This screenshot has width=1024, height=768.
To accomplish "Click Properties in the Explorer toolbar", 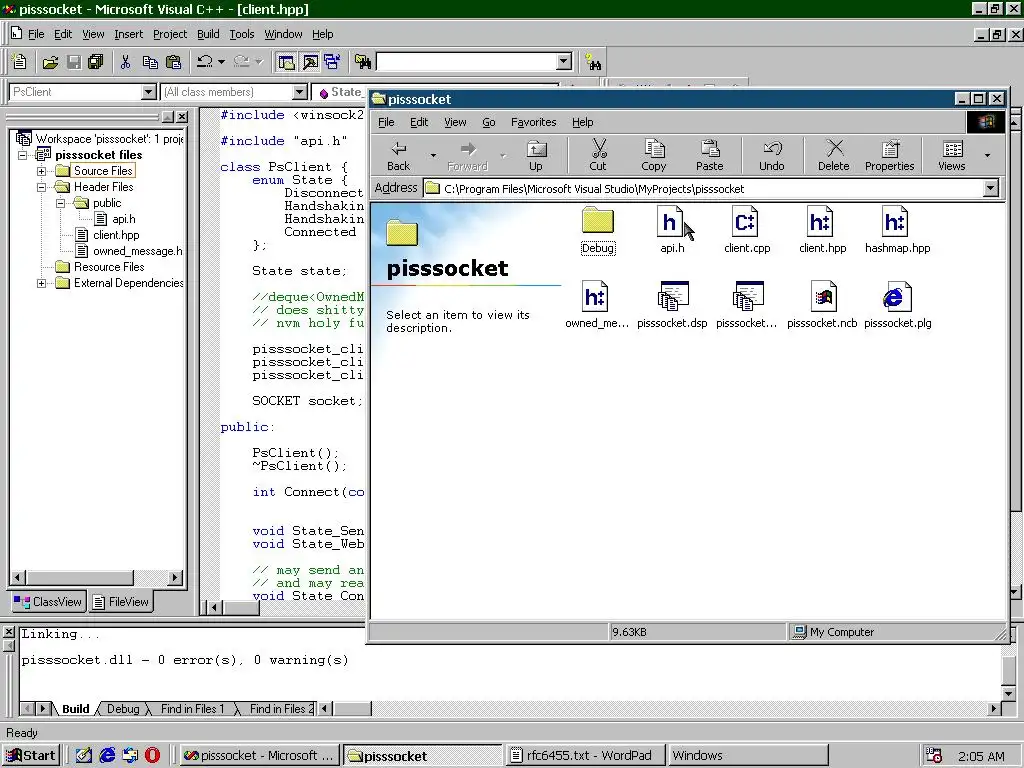I will [x=889, y=155].
